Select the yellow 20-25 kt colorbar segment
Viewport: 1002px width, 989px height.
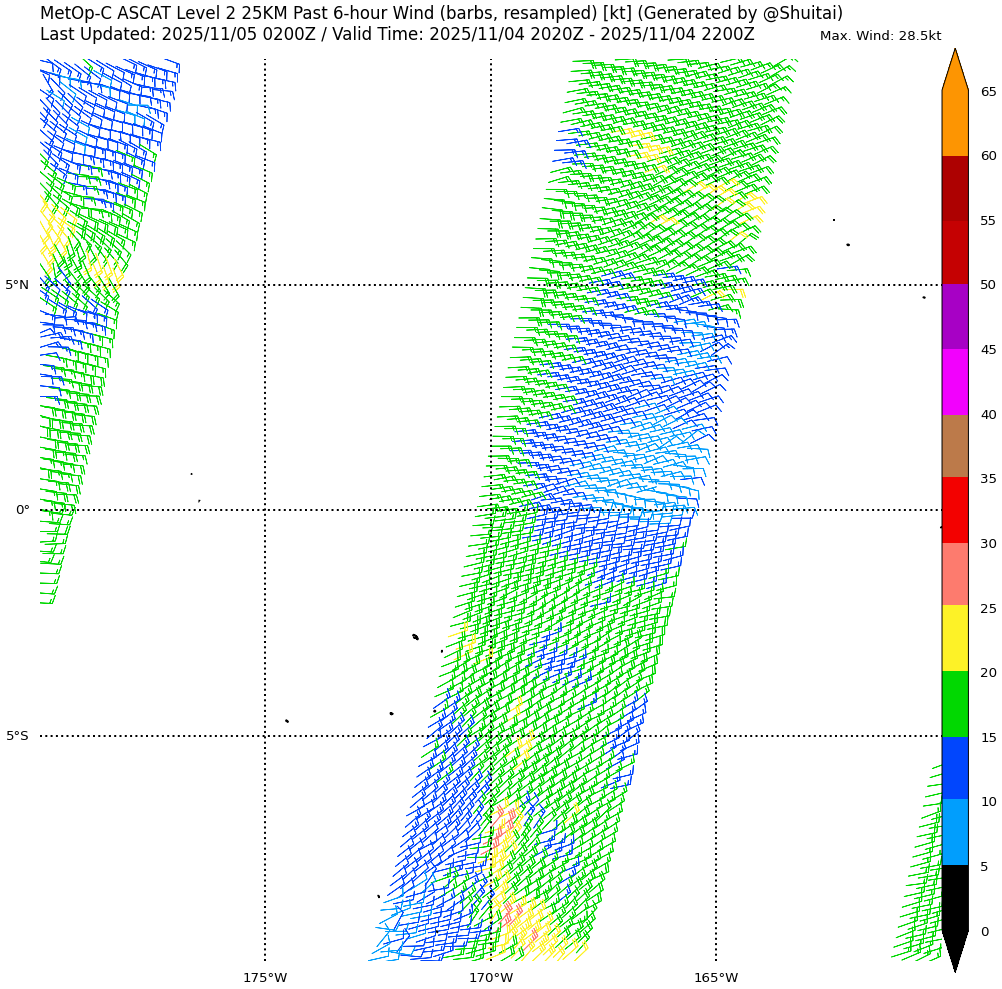(955, 638)
